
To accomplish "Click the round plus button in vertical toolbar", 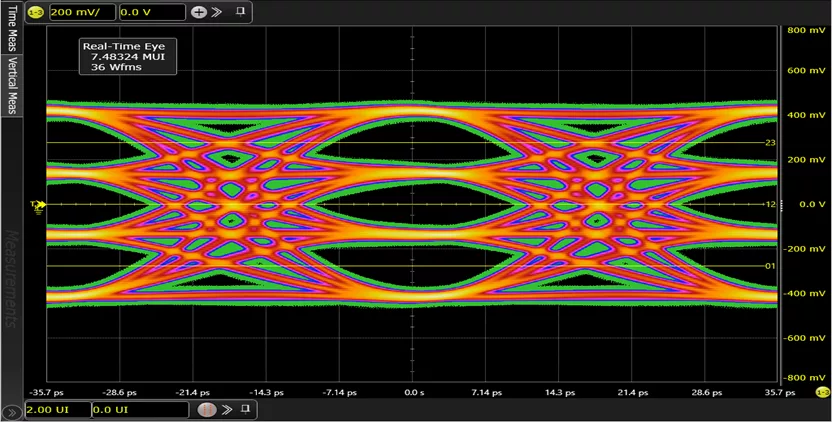I will (x=198, y=12).
